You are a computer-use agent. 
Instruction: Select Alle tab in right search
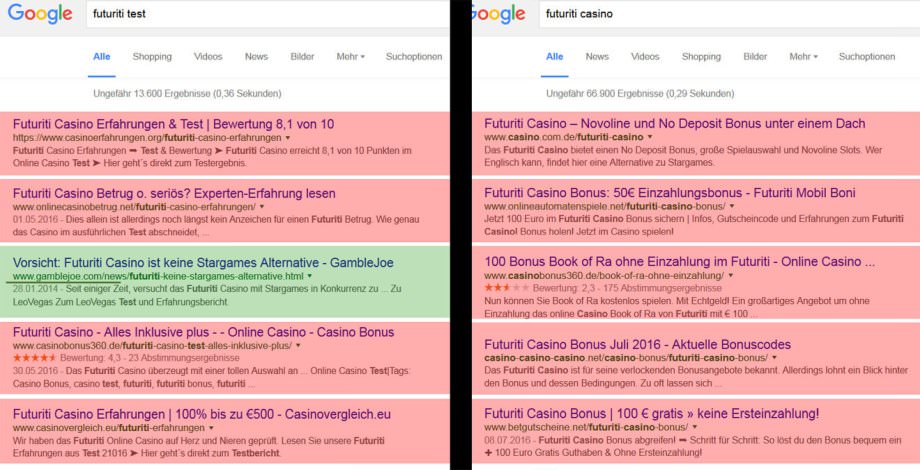[x=554, y=57]
